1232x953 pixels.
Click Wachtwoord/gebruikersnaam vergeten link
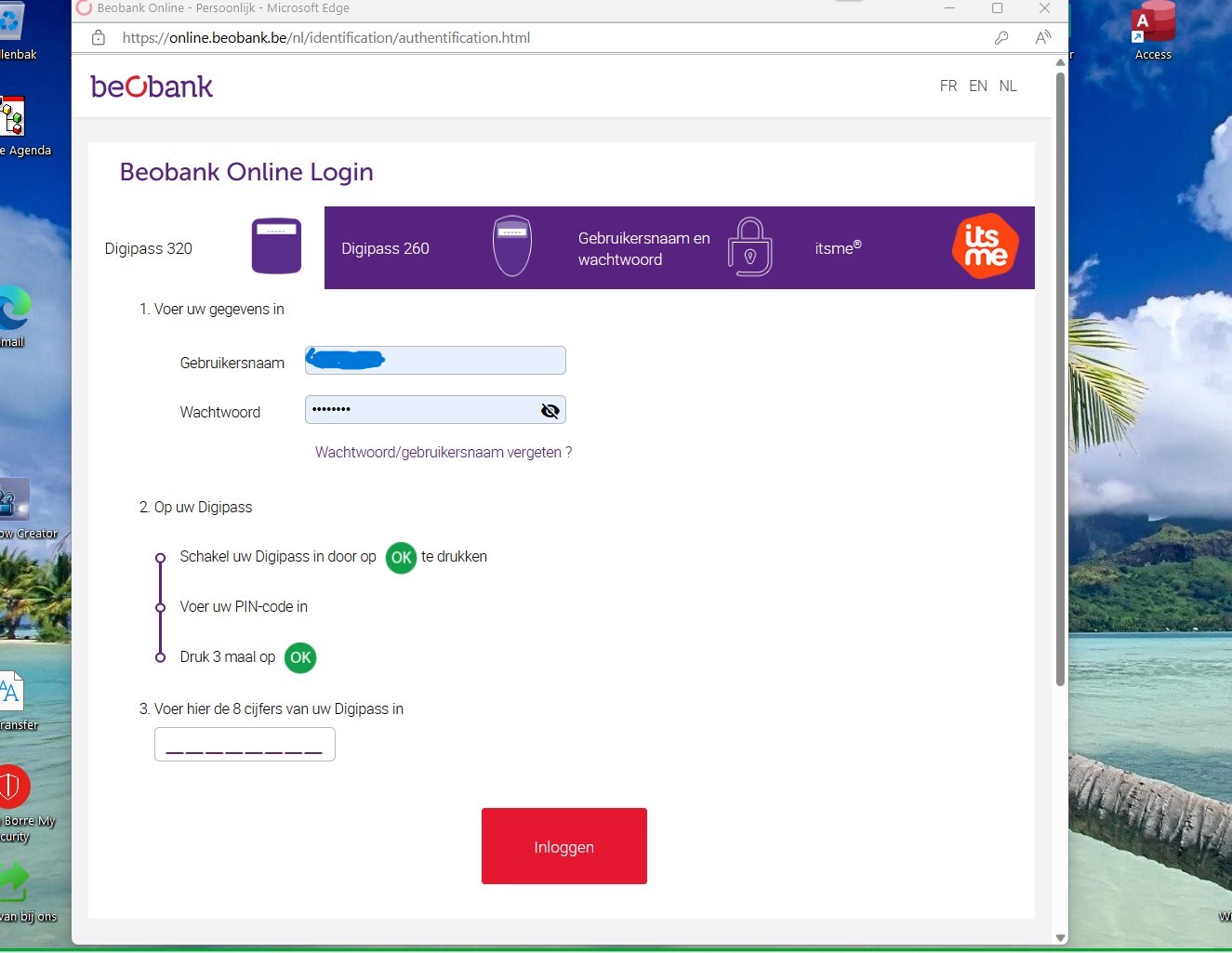click(x=444, y=453)
